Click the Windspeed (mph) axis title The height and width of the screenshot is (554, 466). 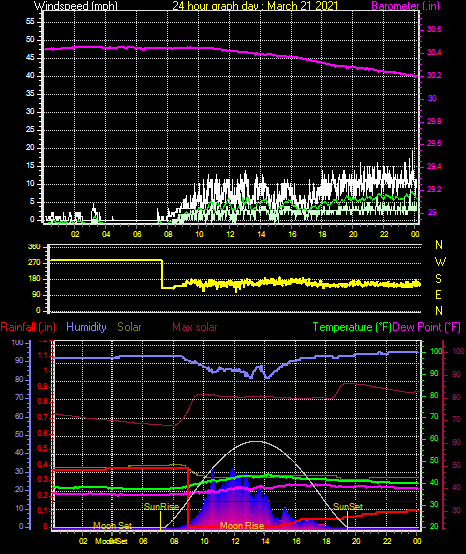76,6
